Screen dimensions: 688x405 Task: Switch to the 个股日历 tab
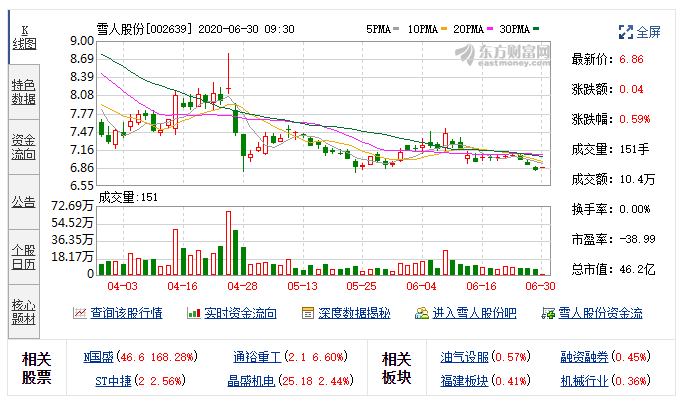pos(24,257)
